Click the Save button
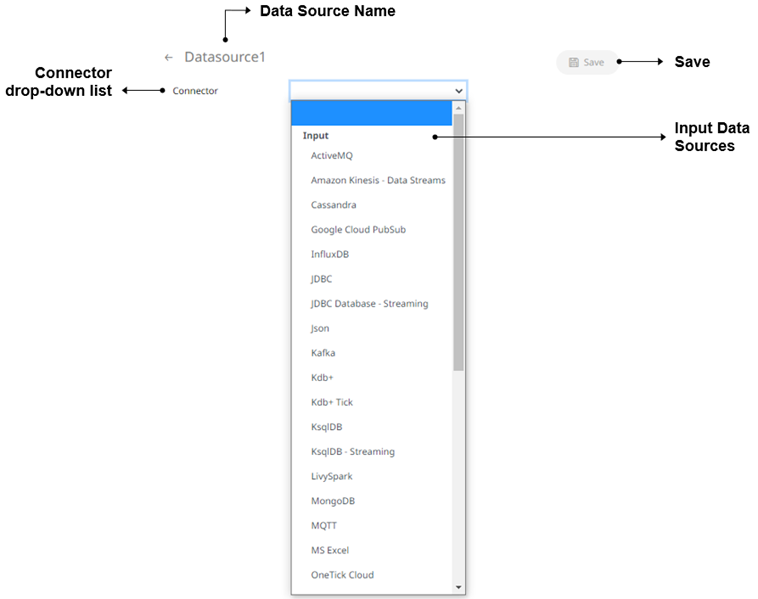 587,62
